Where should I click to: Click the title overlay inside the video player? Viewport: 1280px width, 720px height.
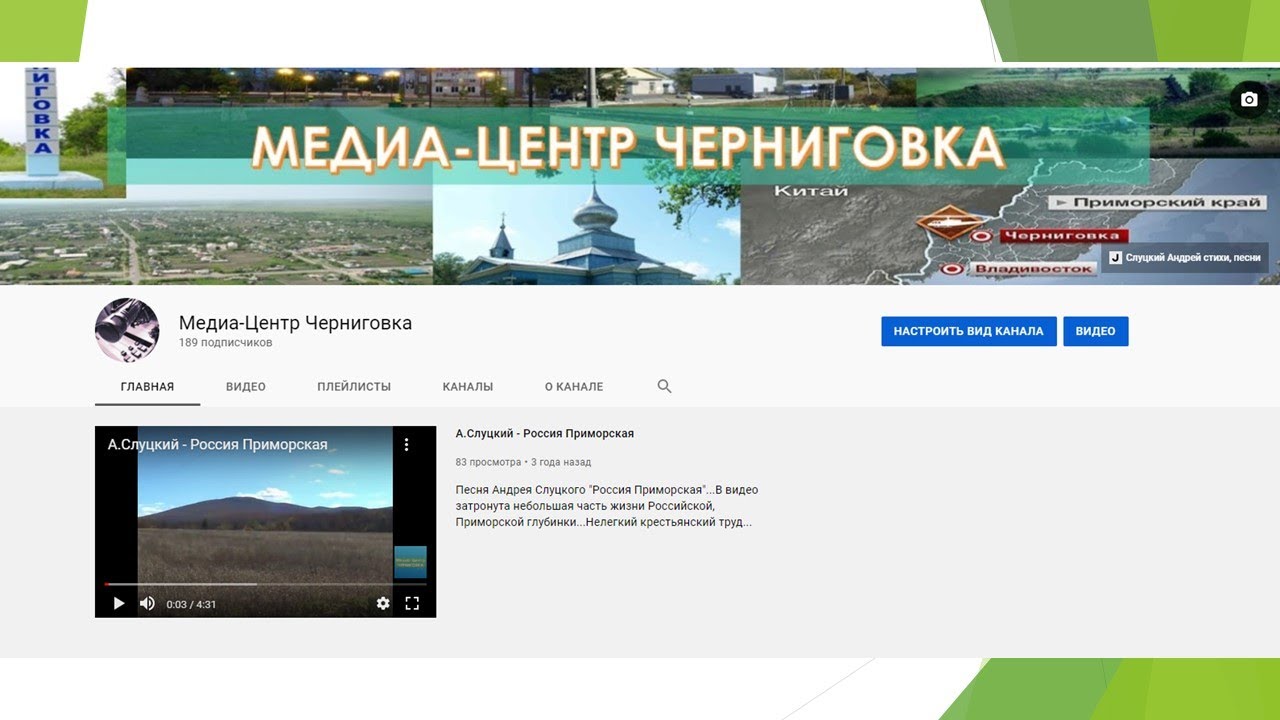click(218, 444)
